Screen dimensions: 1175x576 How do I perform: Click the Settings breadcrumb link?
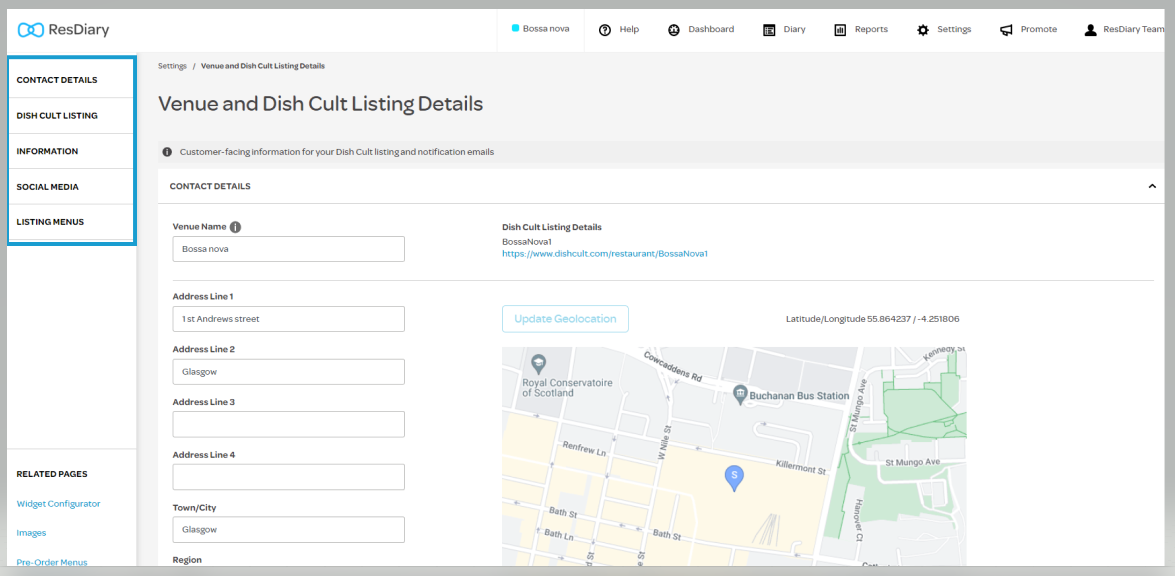tap(172, 66)
